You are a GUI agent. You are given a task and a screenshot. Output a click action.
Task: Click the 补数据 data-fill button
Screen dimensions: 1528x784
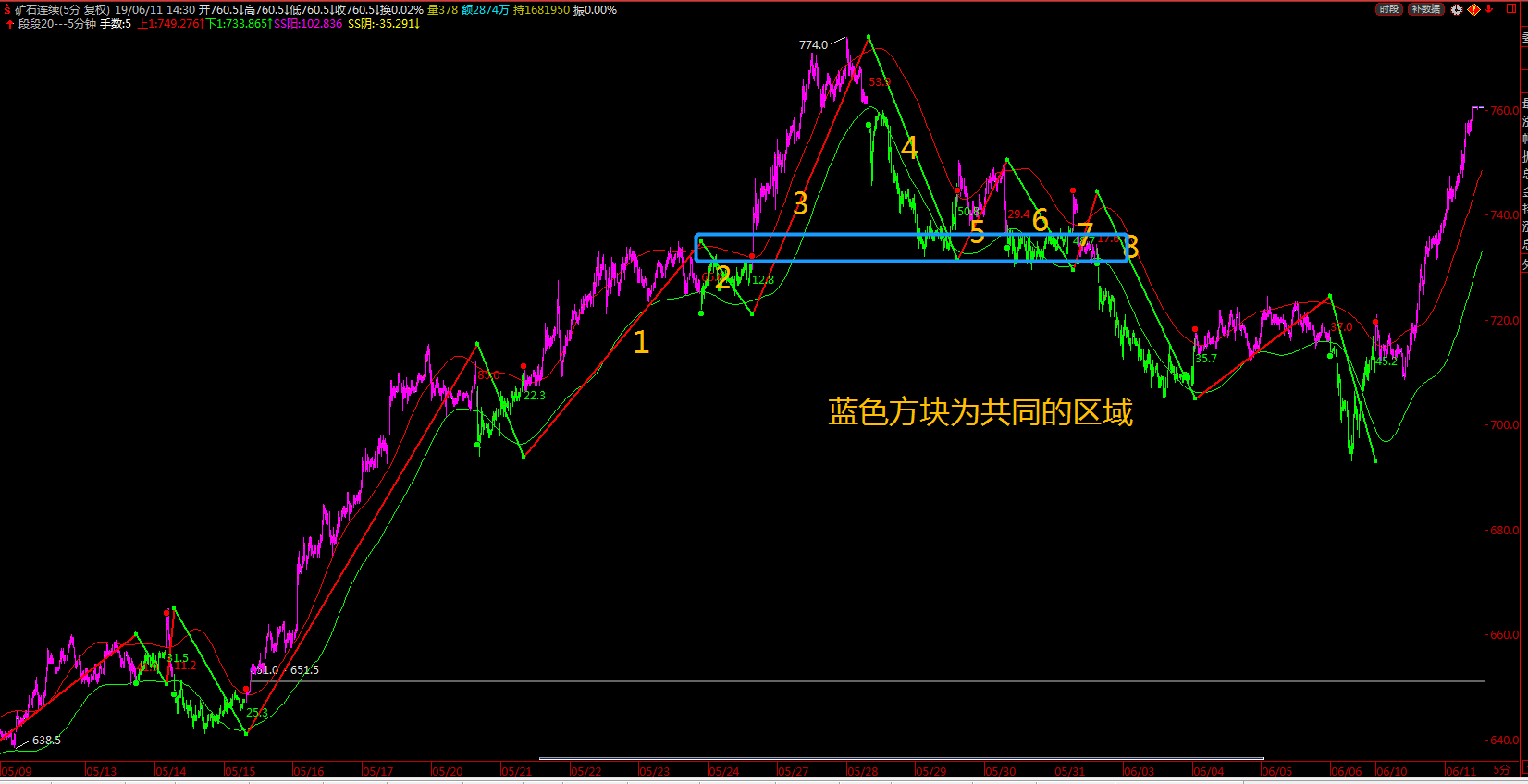1426,9
